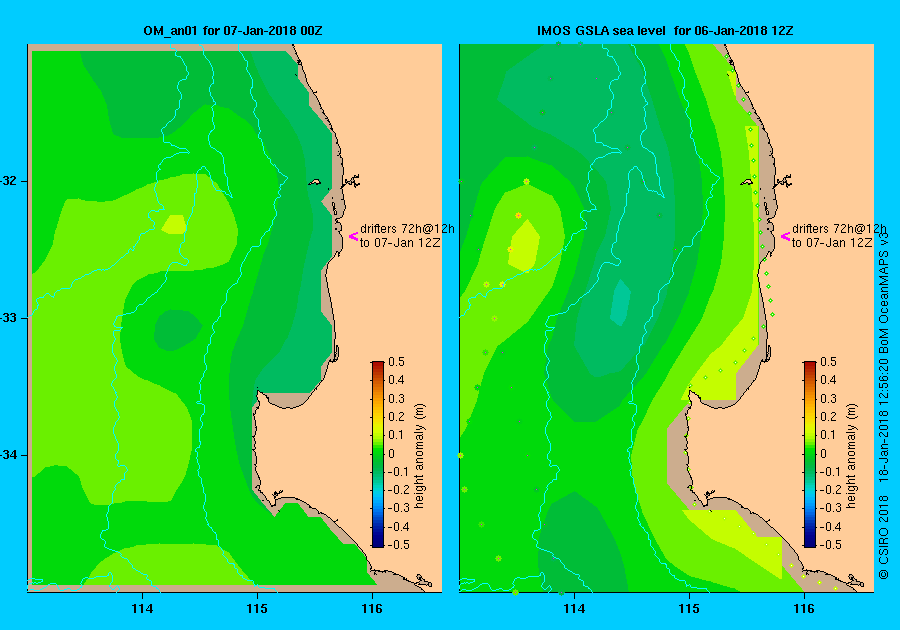
Task: Click the vertical timestamp "18-Jan-2018 12:56:20"
Action: coord(884,420)
